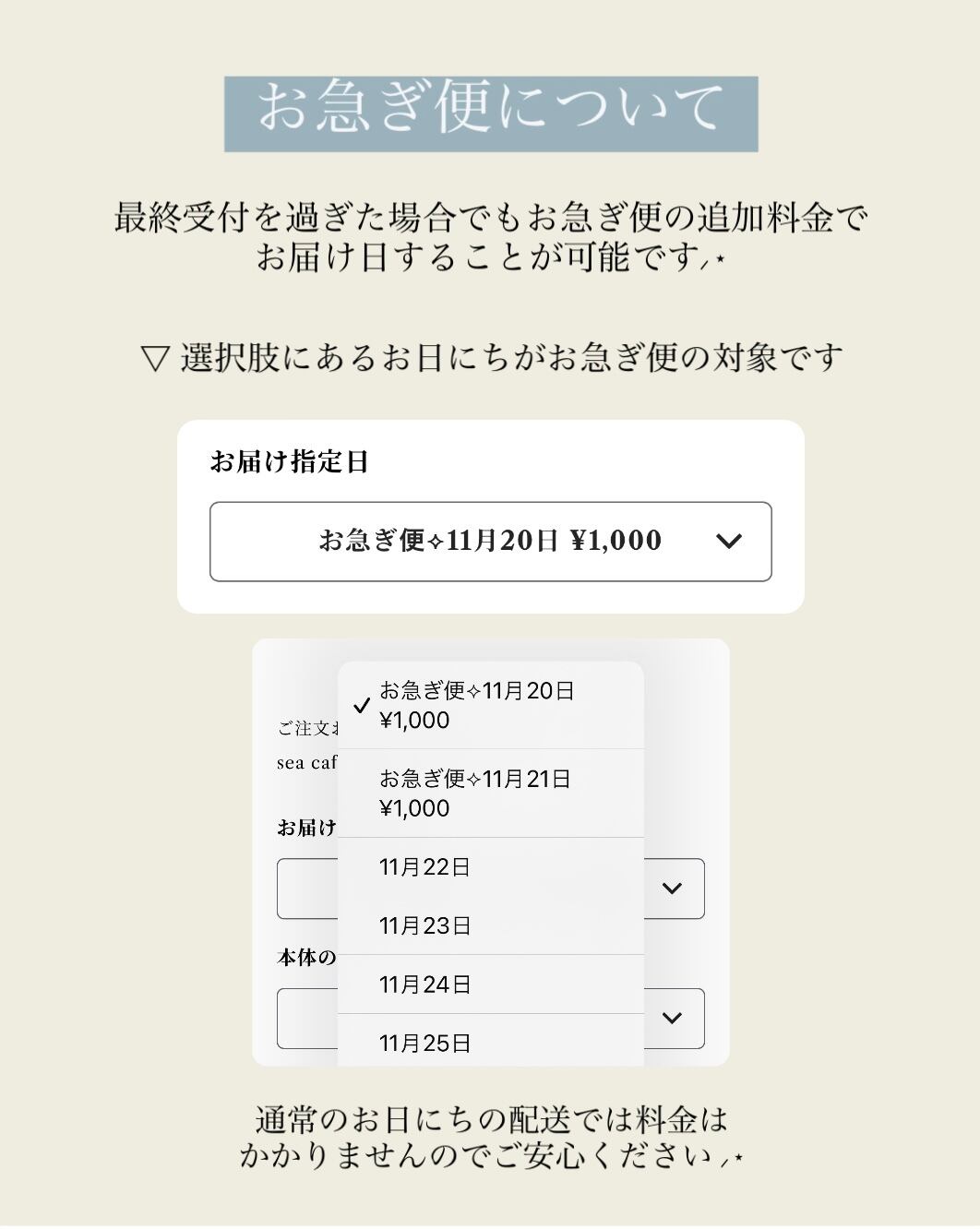Click the checkmark beside the 11月20日 option
Screen dimensions: 980x1229
[362, 706]
